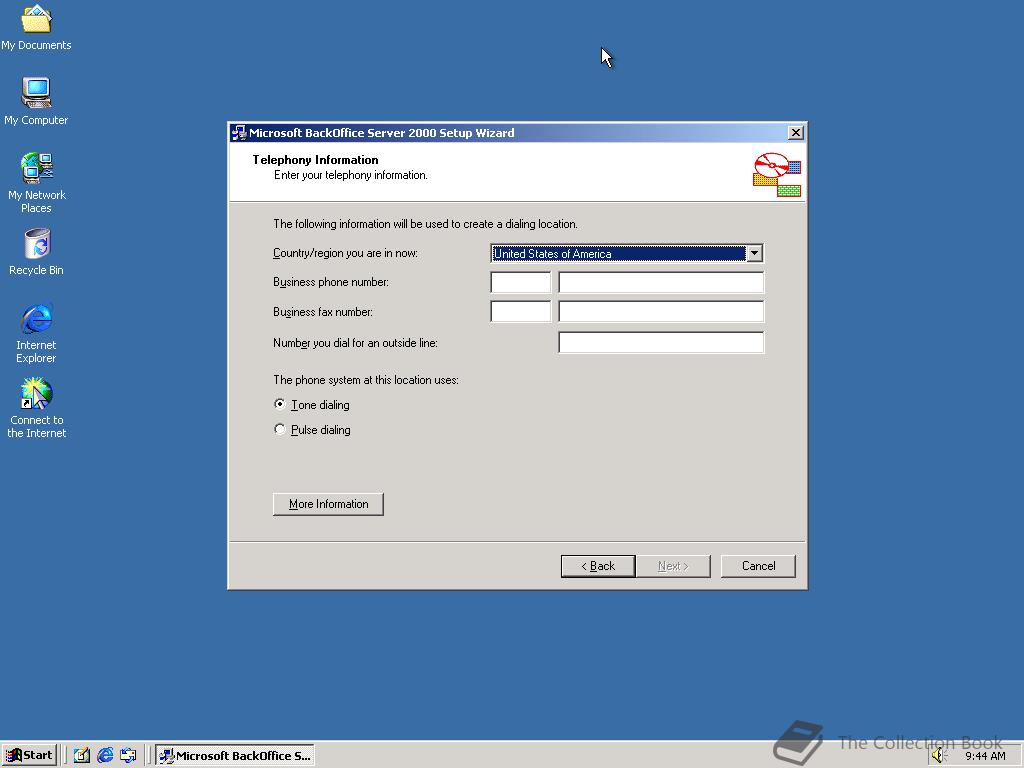This screenshot has width=1024, height=768.
Task: Cancel the BackOffice setup wizard
Action: click(758, 566)
